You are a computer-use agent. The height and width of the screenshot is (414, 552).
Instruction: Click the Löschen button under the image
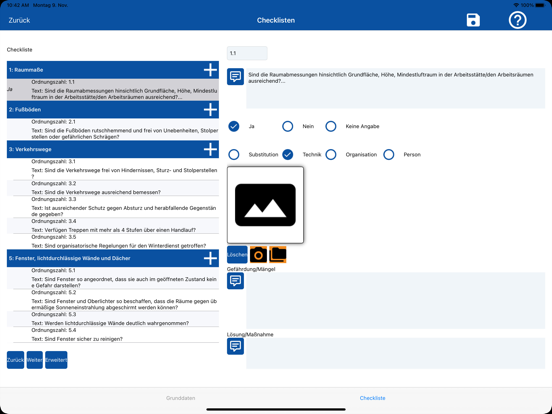pyautogui.click(x=237, y=255)
